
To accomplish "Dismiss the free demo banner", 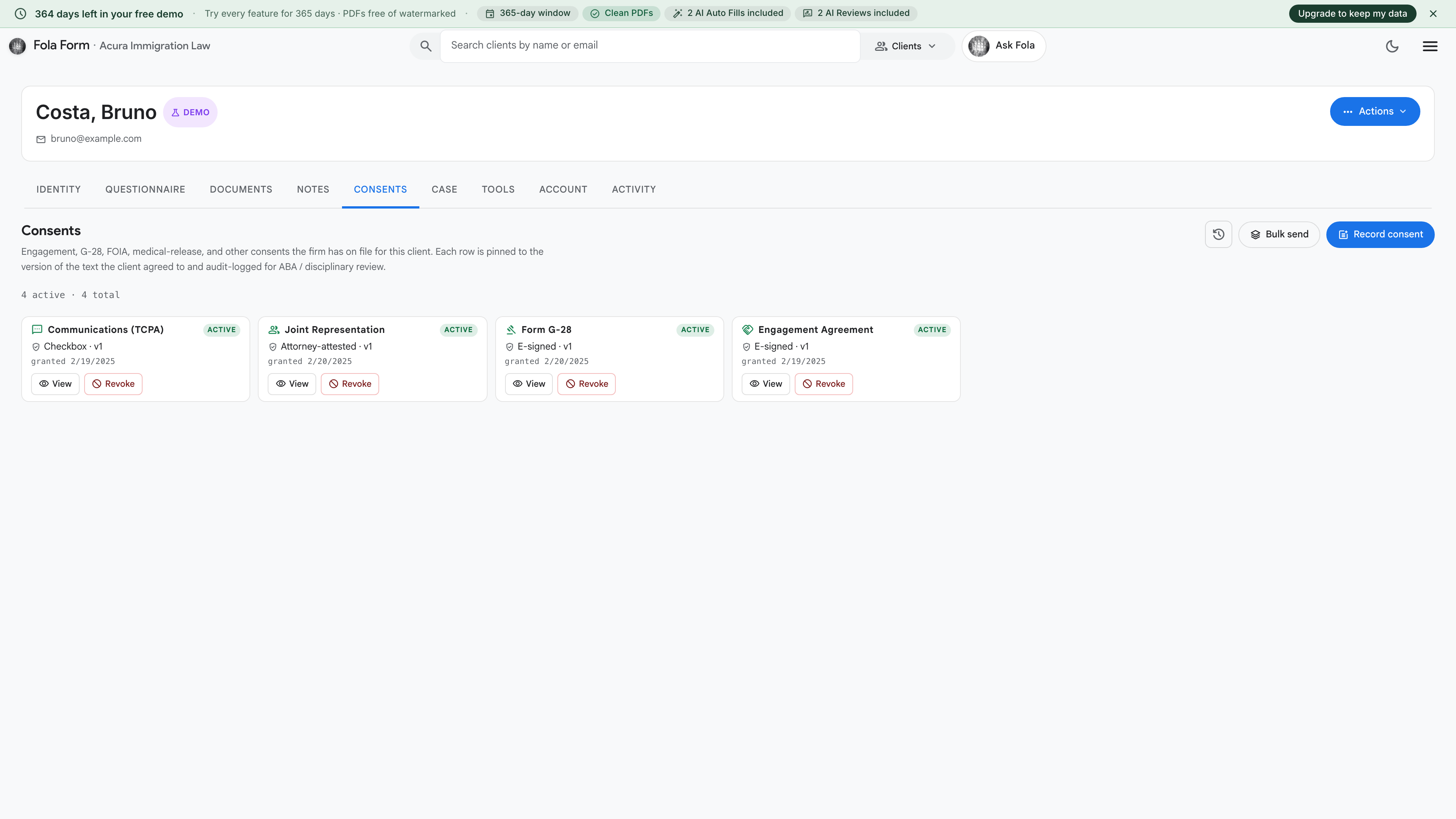I will coord(1433,14).
